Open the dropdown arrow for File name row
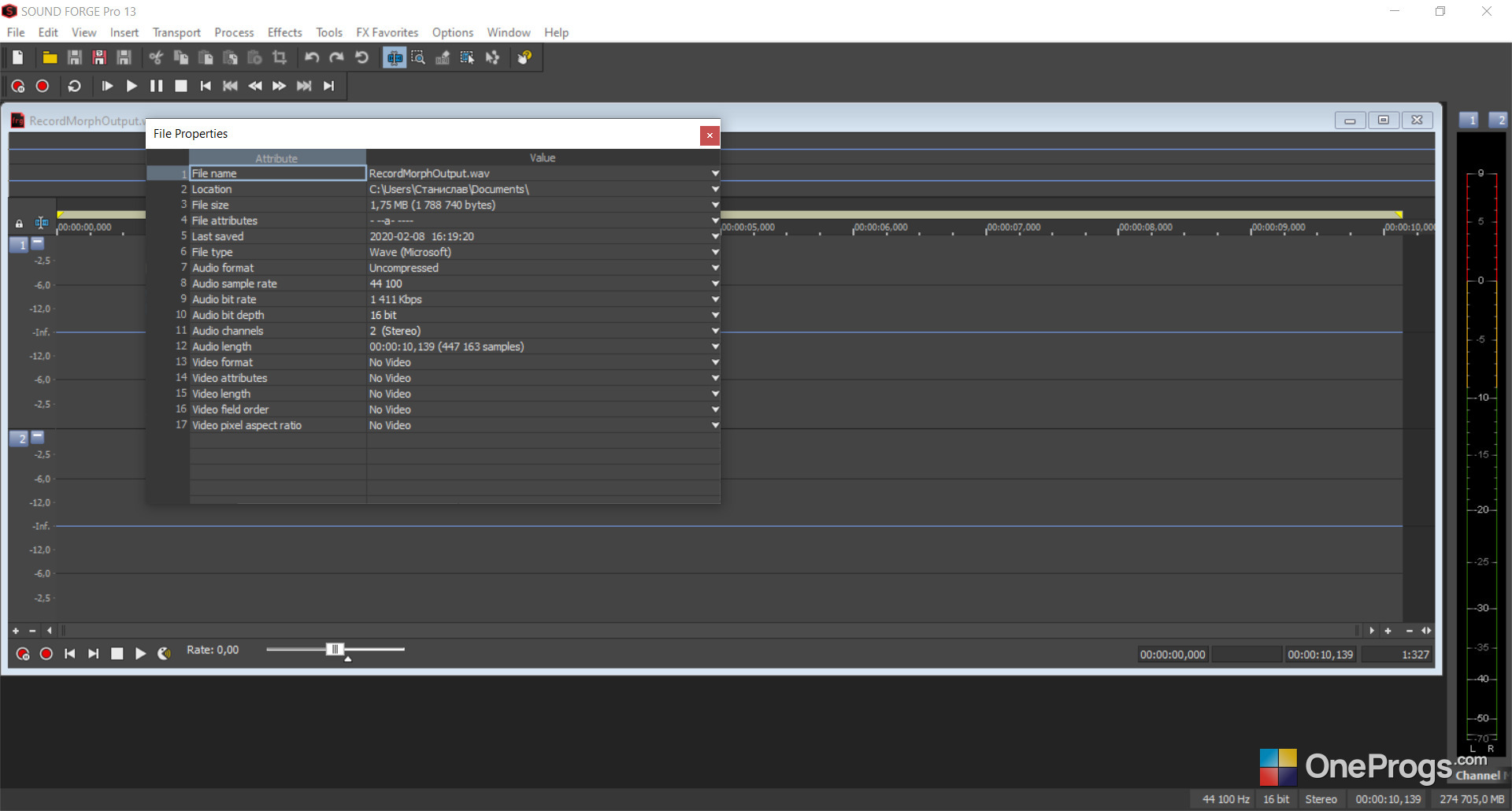Viewport: 1512px width, 811px height. pyautogui.click(x=715, y=173)
